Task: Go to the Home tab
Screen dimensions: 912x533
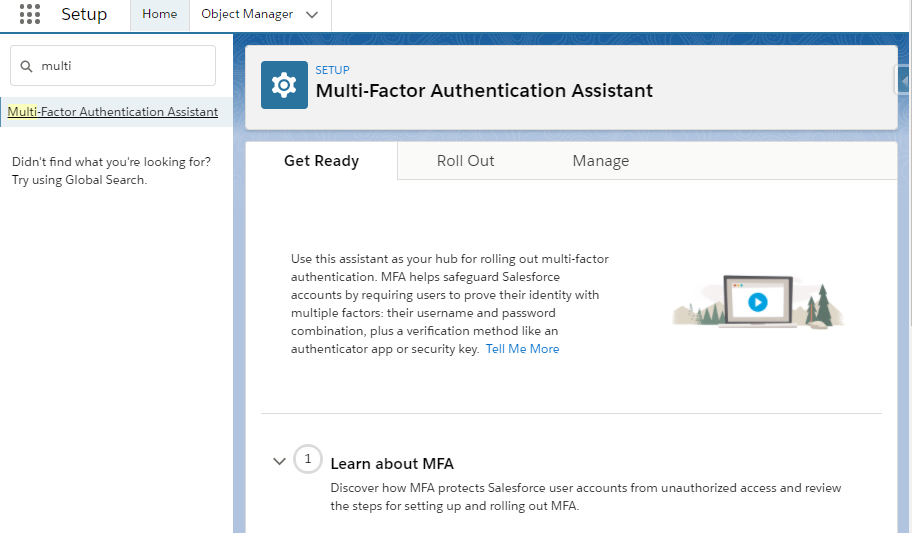Action: pyautogui.click(x=159, y=15)
